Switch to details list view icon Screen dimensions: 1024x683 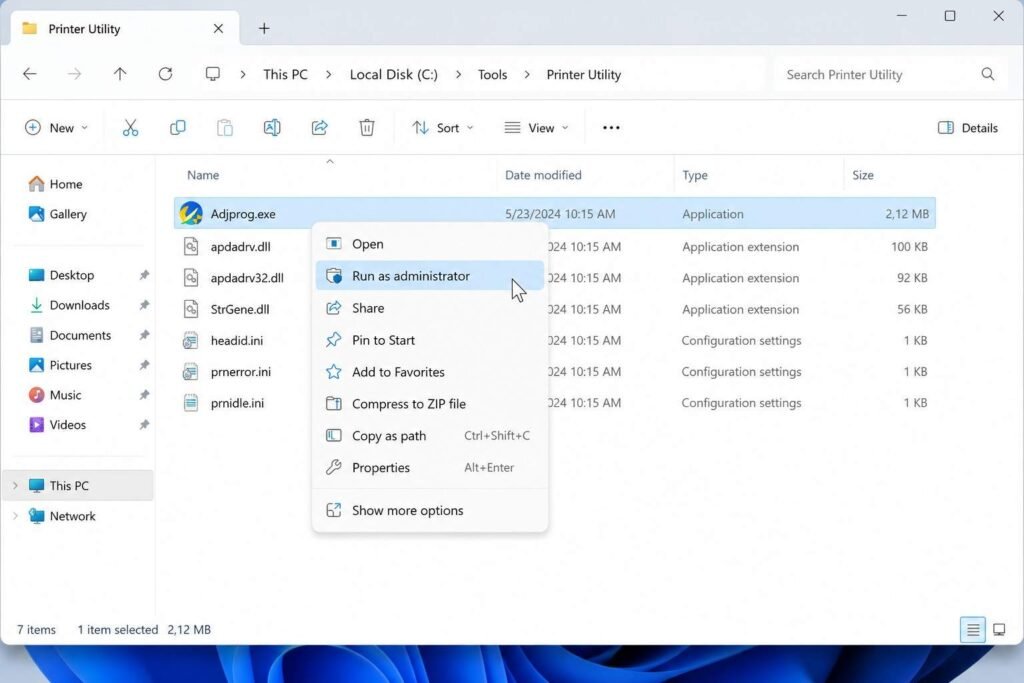point(973,629)
